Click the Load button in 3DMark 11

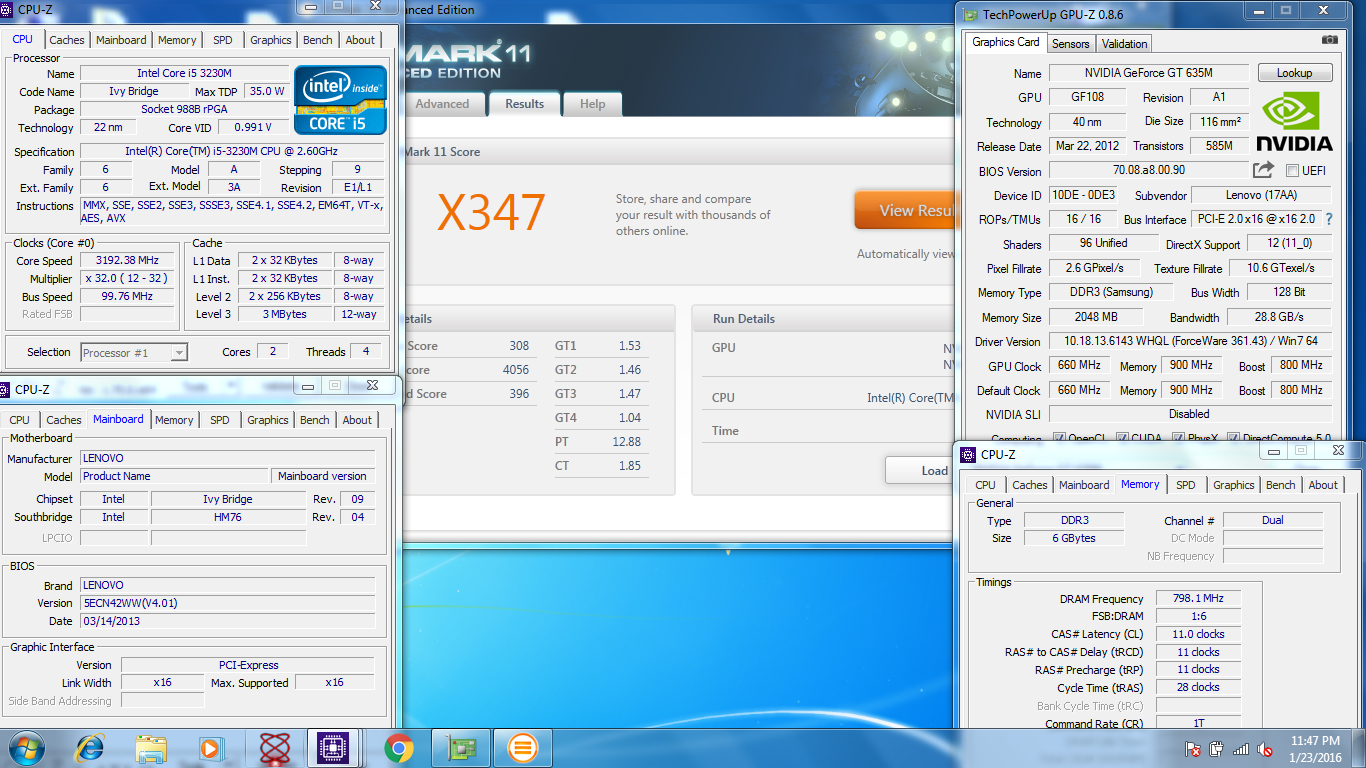click(x=918, y=470)
